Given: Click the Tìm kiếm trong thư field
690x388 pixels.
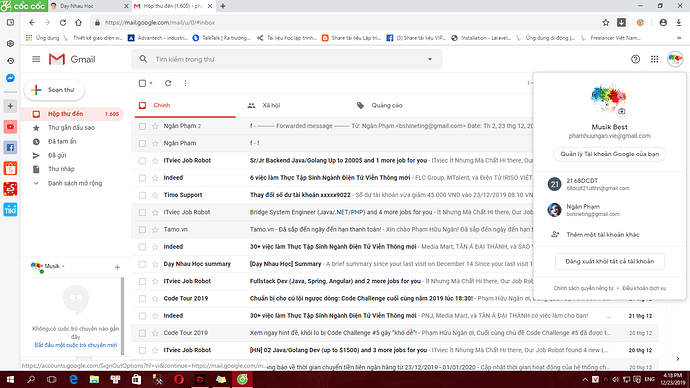Looking at the screenshot, I should 286,59.
